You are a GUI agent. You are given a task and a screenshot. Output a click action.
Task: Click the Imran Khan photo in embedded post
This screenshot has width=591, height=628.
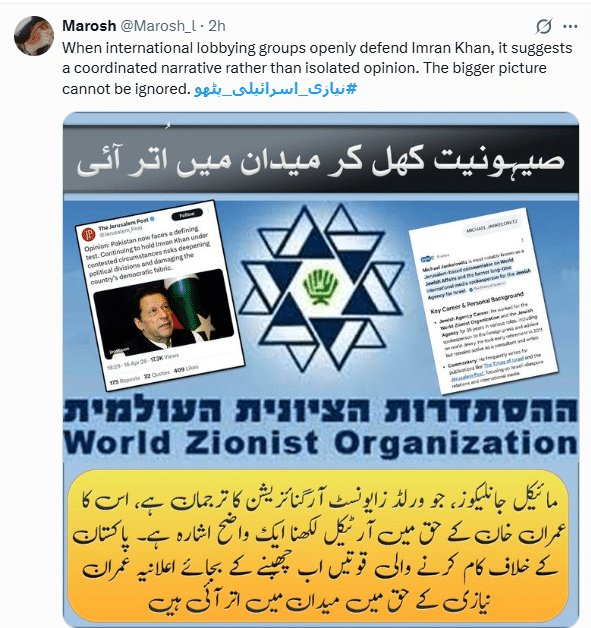click(163, 313)
